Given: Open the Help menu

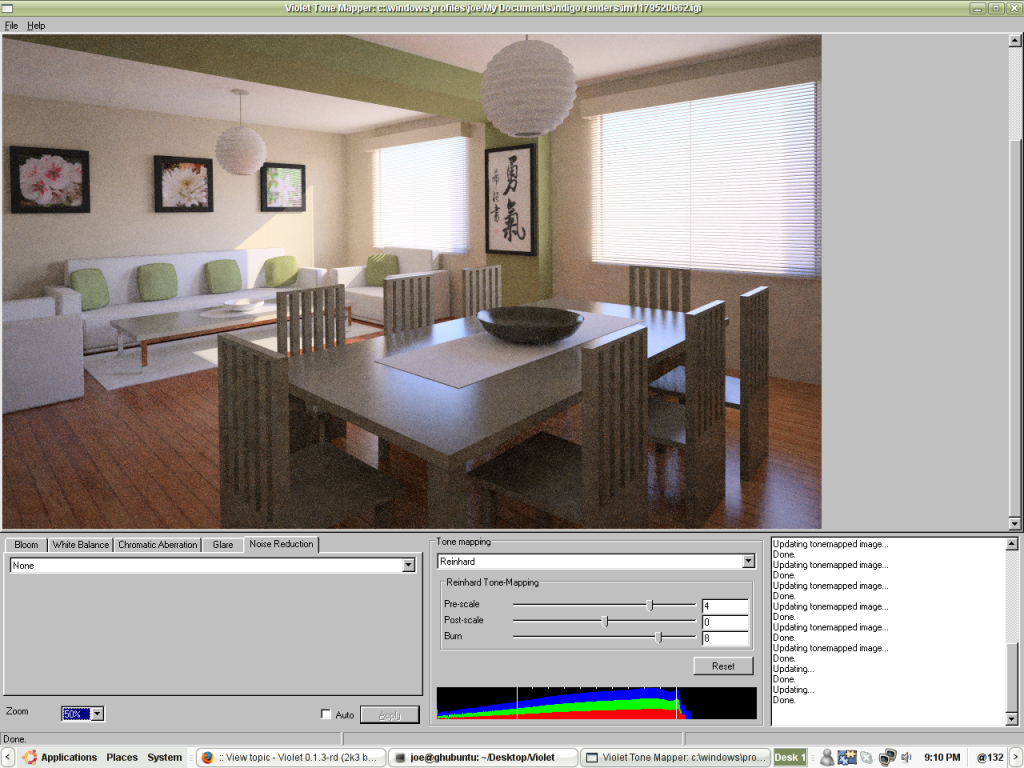Looking at the screenshot, I should click(x=36, y=25).
